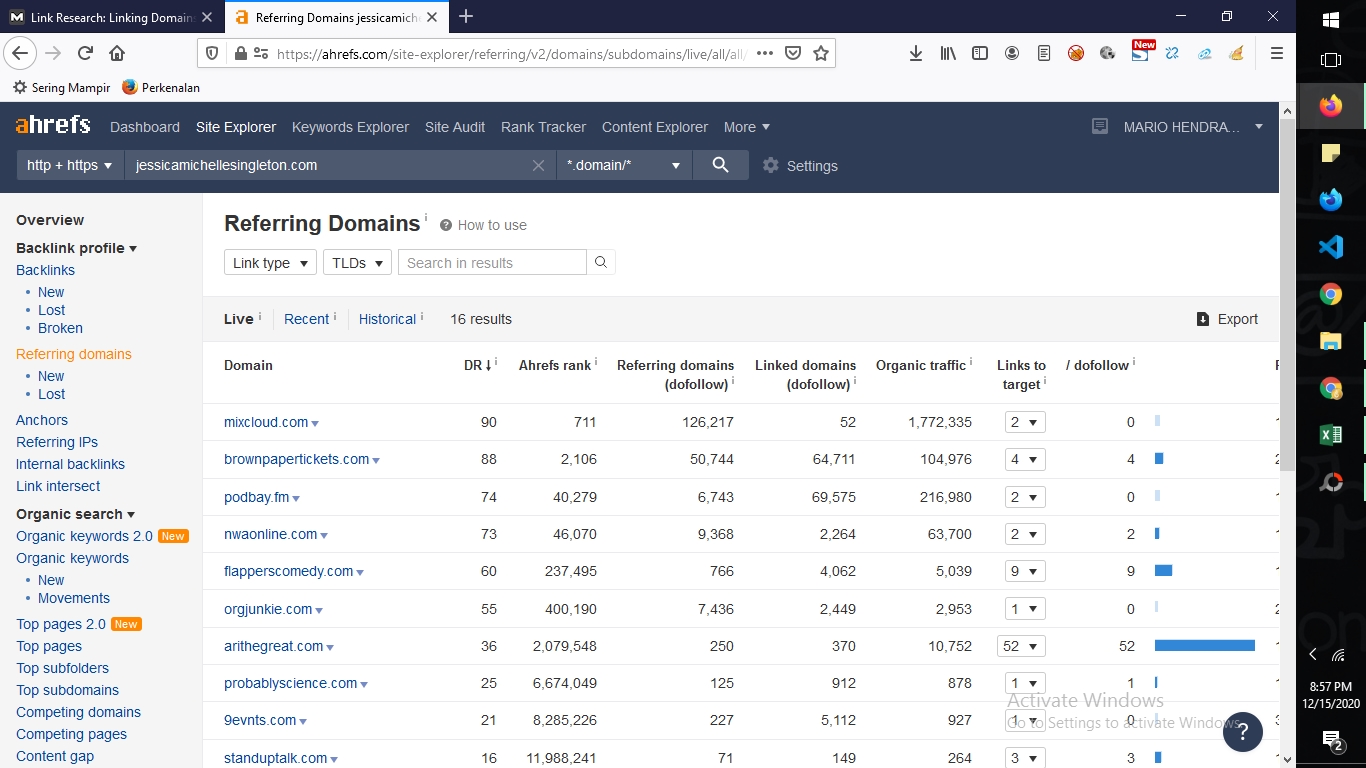
Task: Click the reader document extension icon
Action: [1044, 54]
